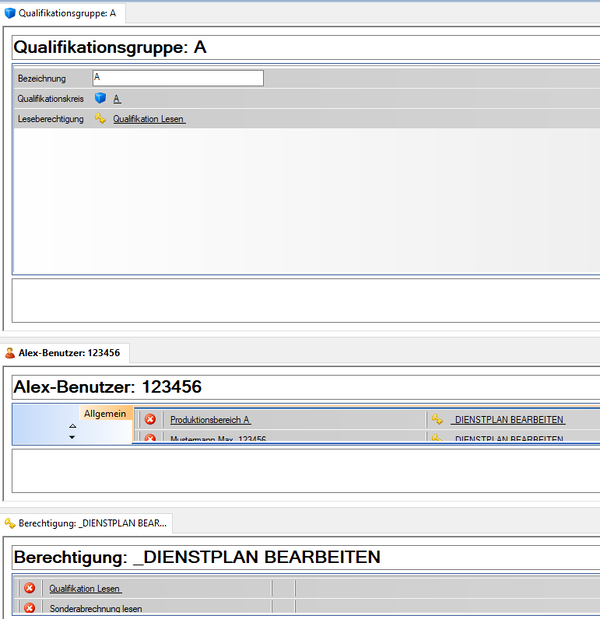Click the second-row key icon in Alex-Benutzer panel
This screenshot has width=600, height=619.
pos(437,438)
